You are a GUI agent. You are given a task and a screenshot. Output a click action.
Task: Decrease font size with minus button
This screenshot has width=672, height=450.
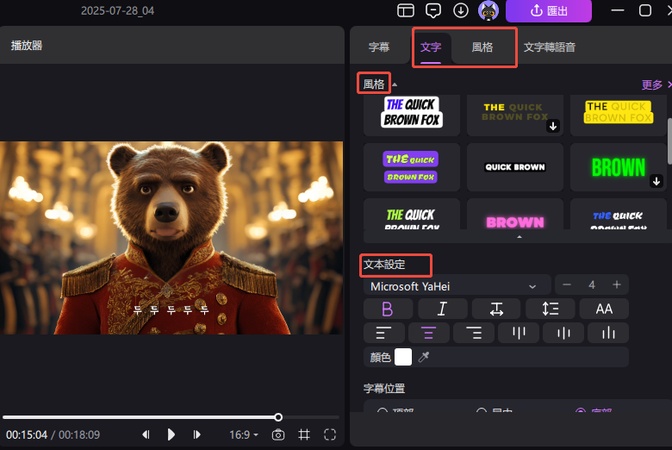[x=567, y=285]
